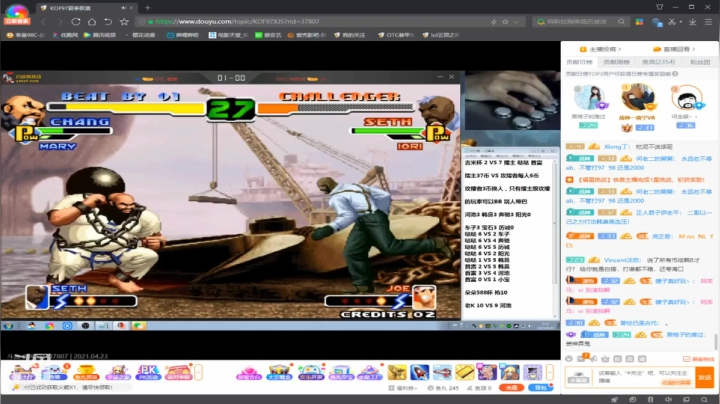The width and height of the screenshot is (720, 404).
Task: Open a new browser tab
Action: point(147,8)
